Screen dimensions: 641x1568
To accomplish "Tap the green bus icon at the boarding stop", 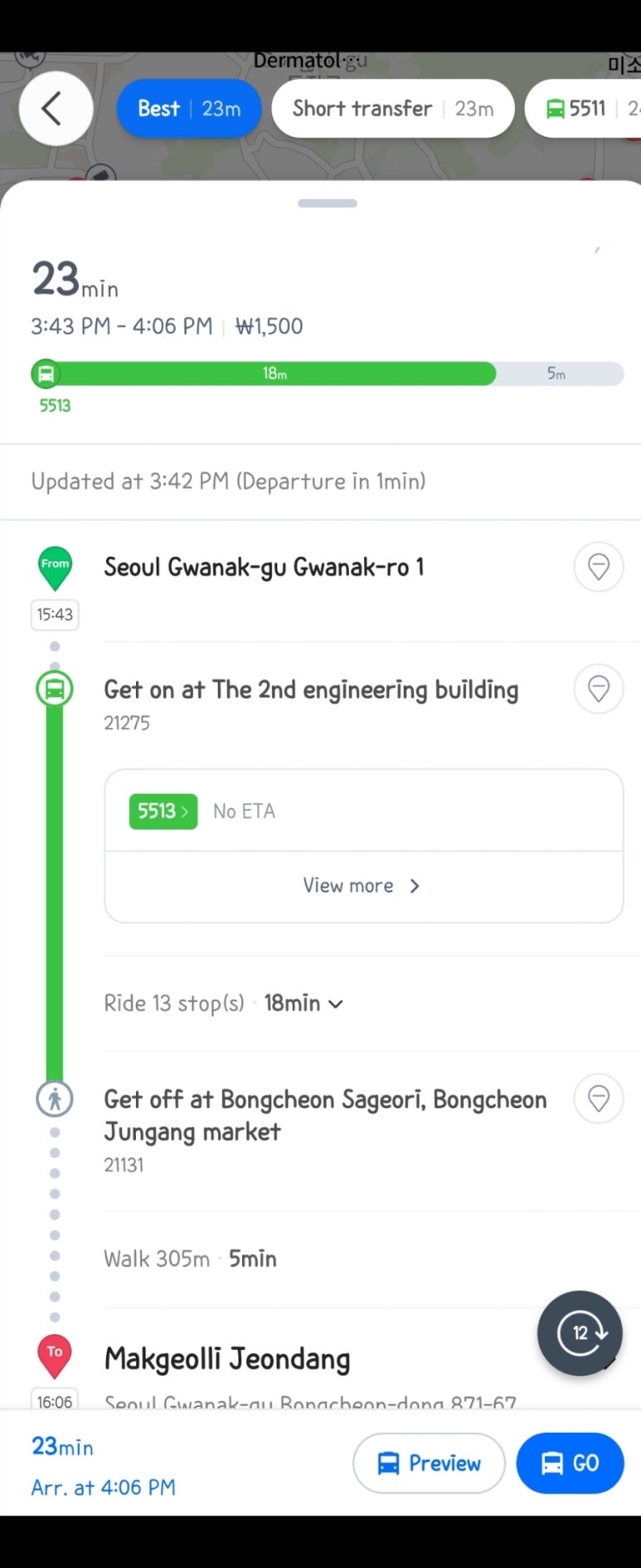I will [55, 689].
